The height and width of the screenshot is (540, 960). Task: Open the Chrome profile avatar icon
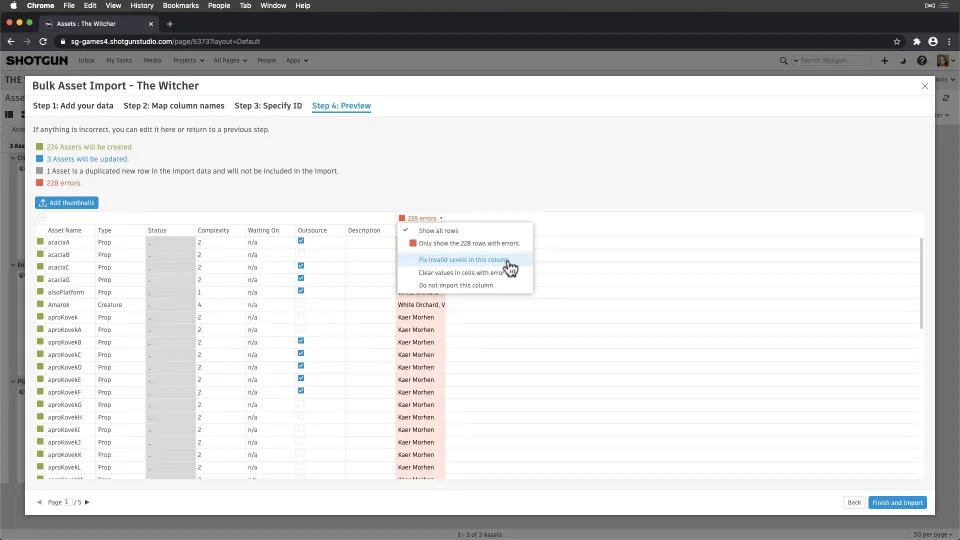(x=933, y=42)
